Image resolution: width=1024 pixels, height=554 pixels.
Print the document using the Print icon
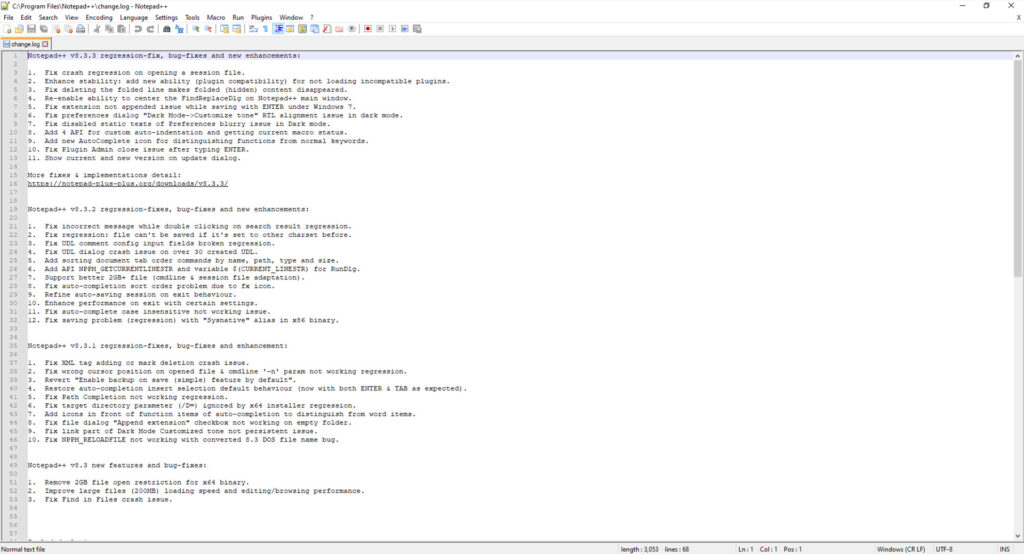[80, 29]
